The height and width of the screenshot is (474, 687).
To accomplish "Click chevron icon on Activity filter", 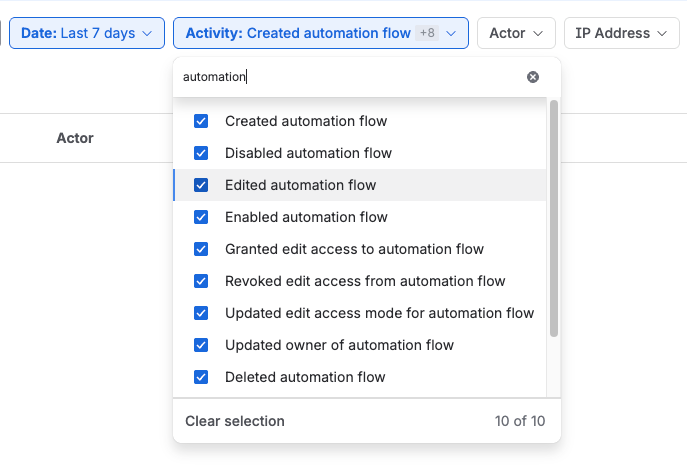I will point(451,33).
